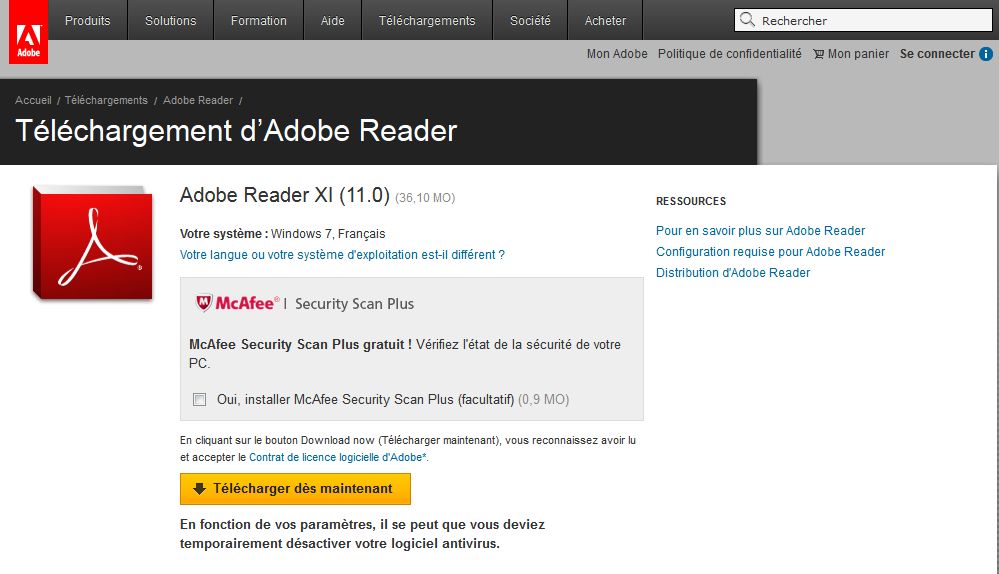
Task: Click Télécharger dès maintenant button
Action: (x=295, y=489)
